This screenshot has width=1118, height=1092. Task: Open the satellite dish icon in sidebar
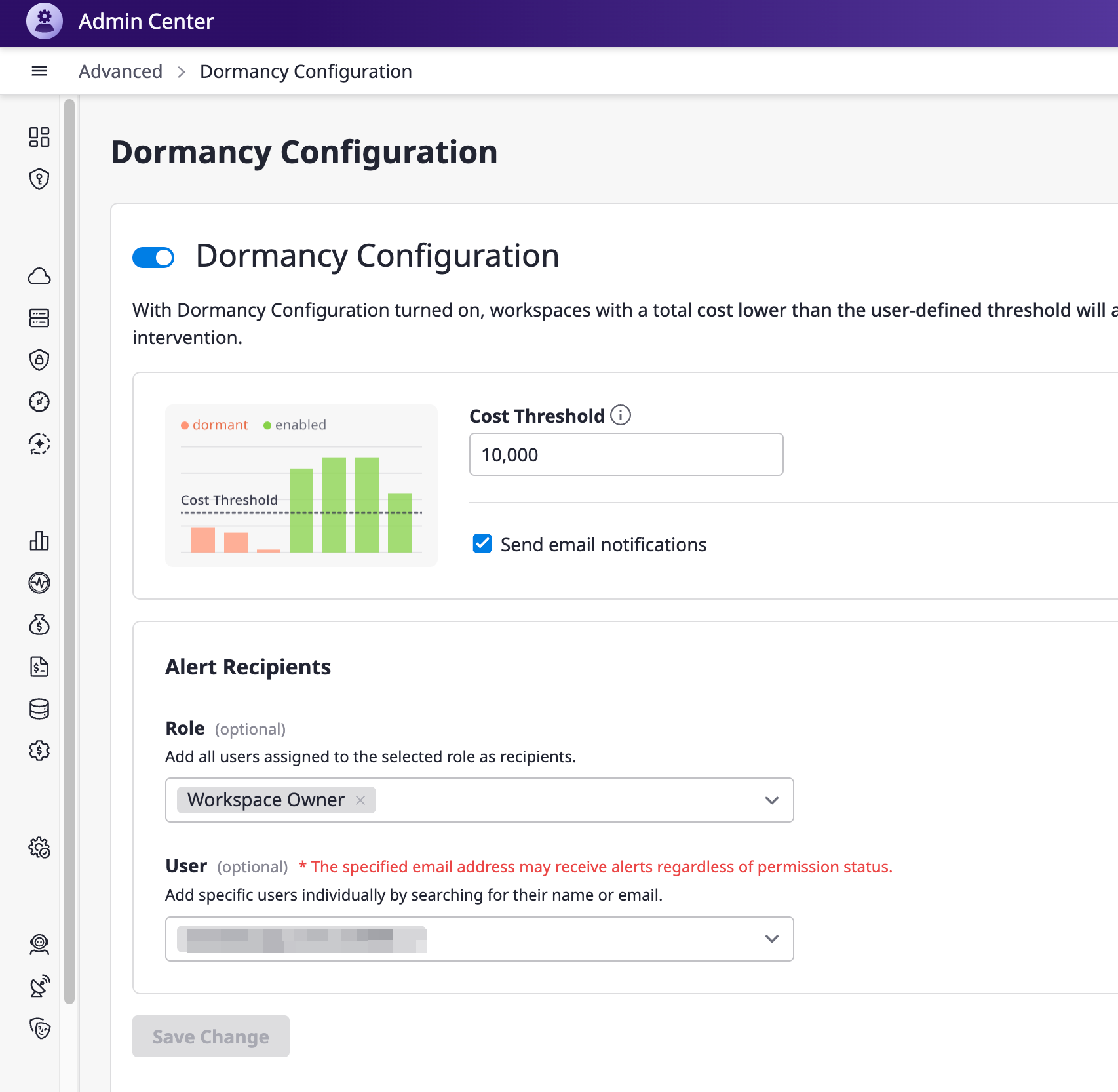pyautogui.click(x=39, y=986)
